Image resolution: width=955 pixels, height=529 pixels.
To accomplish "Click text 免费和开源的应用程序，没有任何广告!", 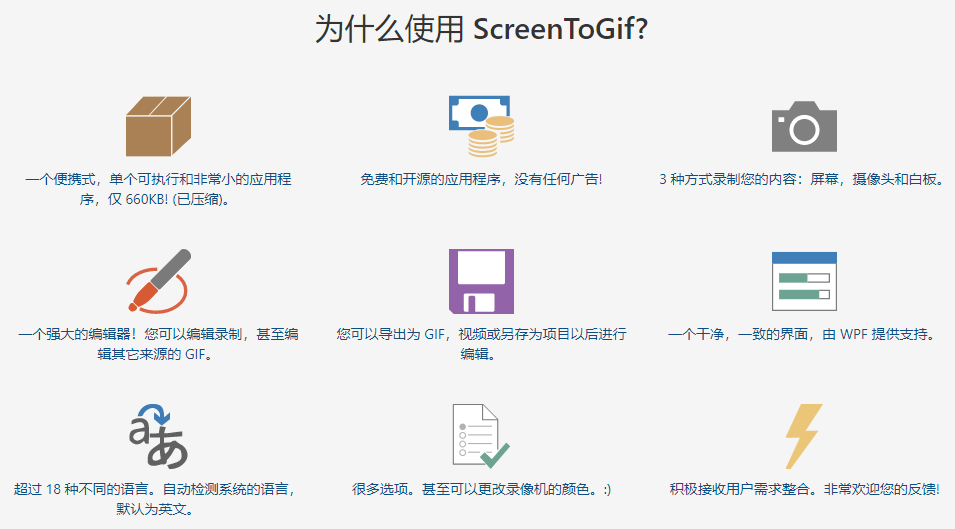I will coord(481,179).
